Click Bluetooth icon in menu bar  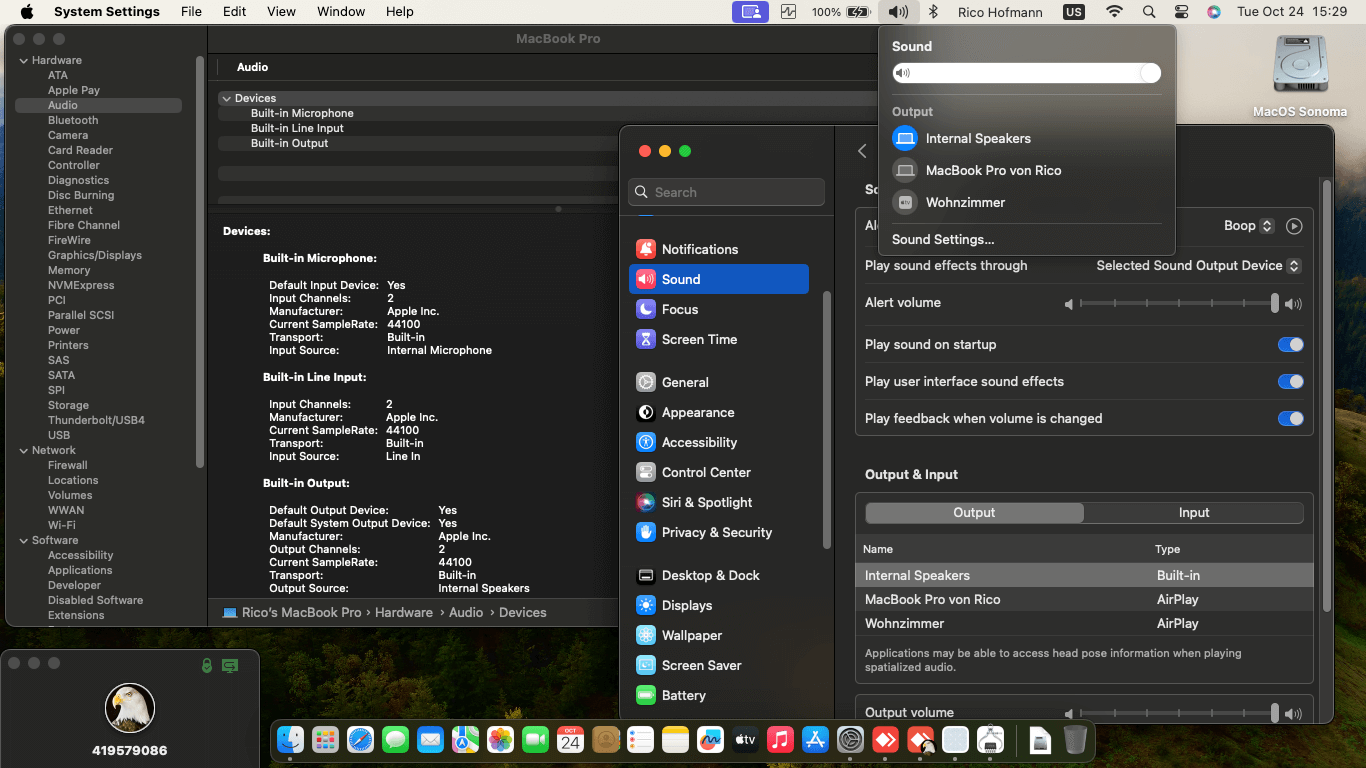click(x=934, y=12)
